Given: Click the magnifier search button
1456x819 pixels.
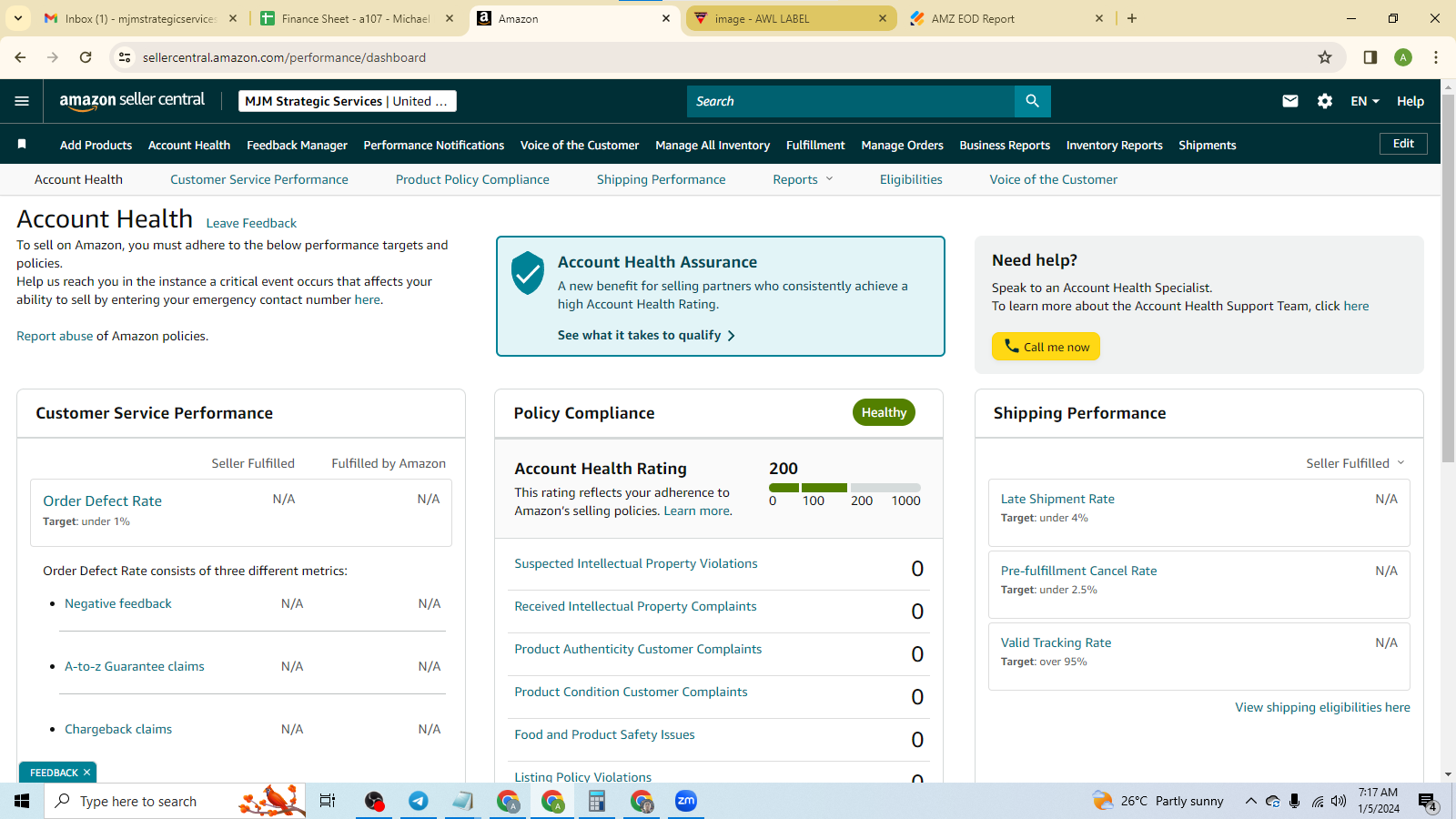Looking at the screenshot, I should pyautogui.click(x=1032, y=101).
